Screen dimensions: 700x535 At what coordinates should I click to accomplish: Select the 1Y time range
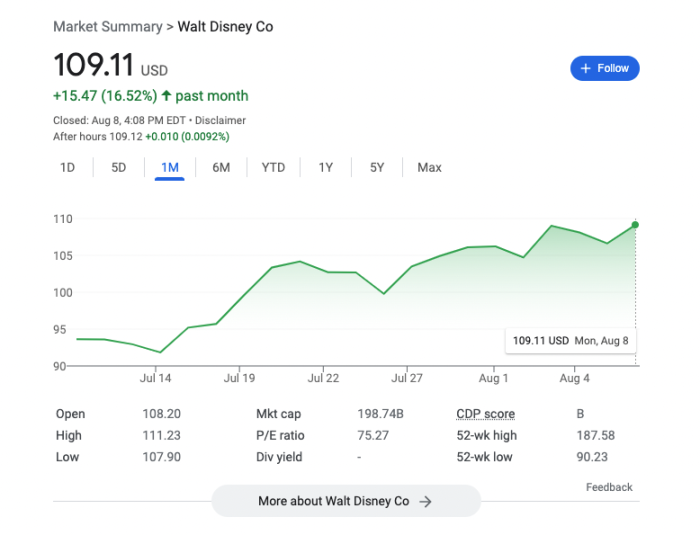[325, 168]
